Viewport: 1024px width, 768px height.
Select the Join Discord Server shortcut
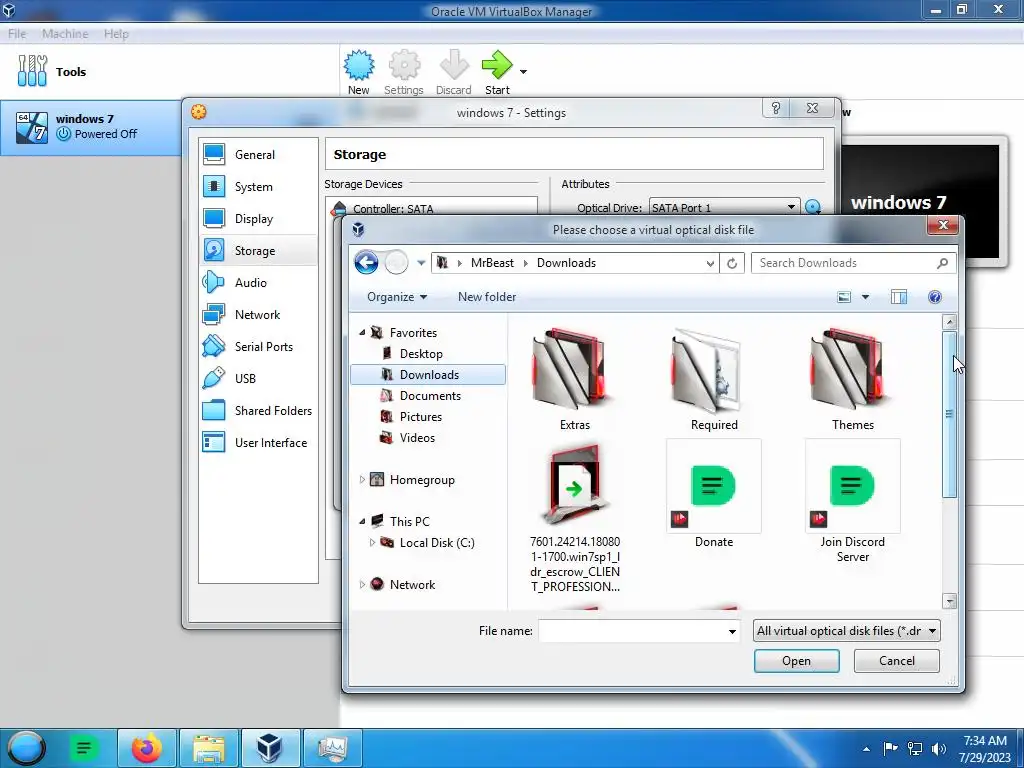852,502
